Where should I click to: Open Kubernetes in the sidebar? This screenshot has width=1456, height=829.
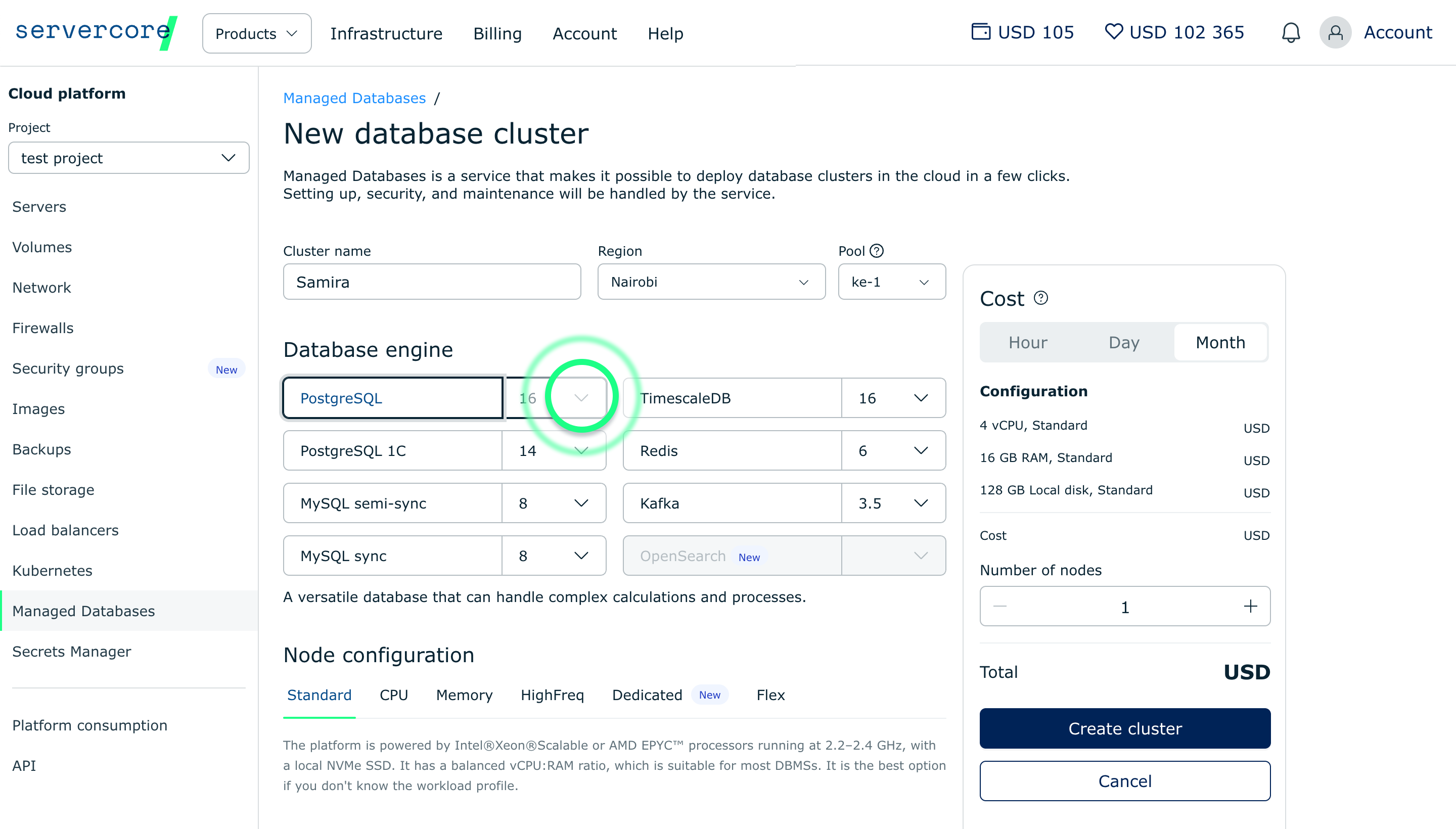pos(53,571)
